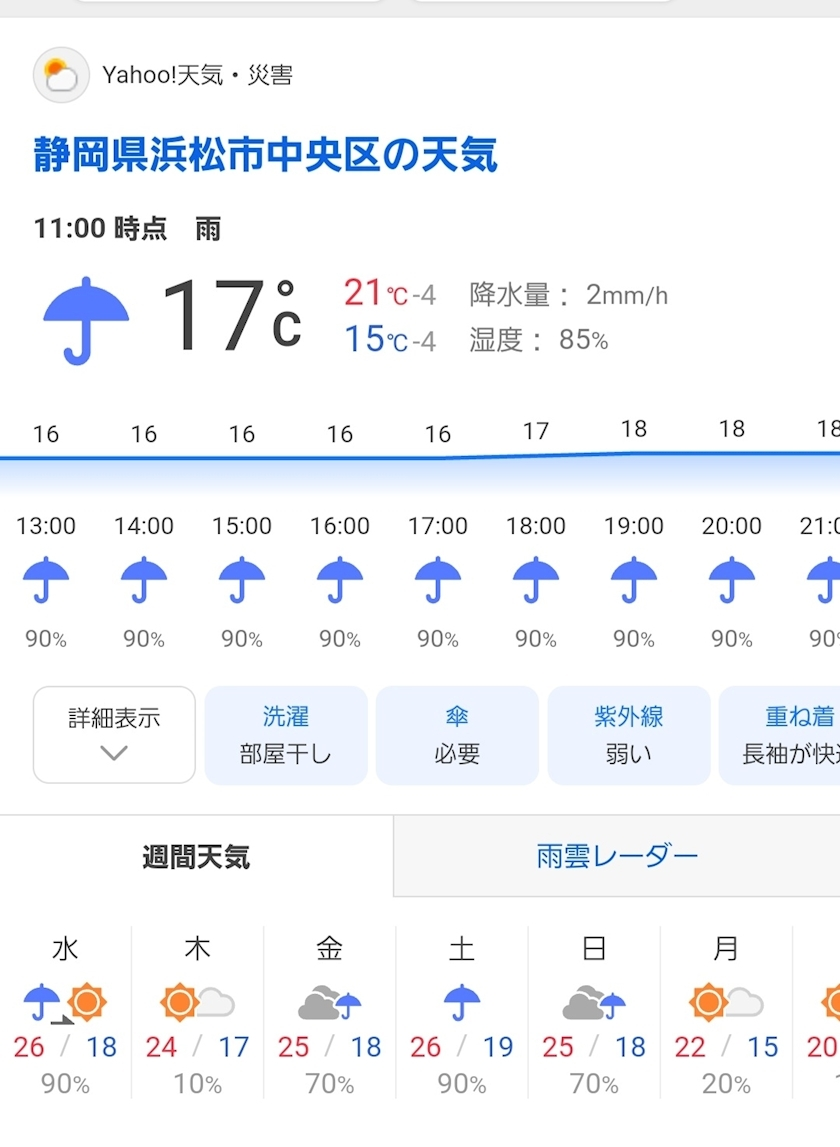Open Thursday (木) sunny-cloudy forecast icon
The height and width of the screenshot is (1147, 840).
tap(198, 1002)
